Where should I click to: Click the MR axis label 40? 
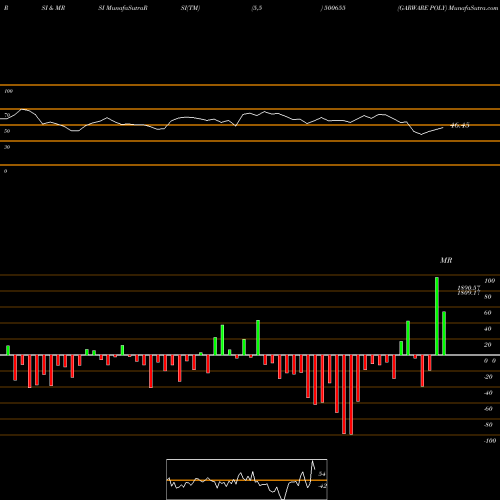(x=488, y=329)
